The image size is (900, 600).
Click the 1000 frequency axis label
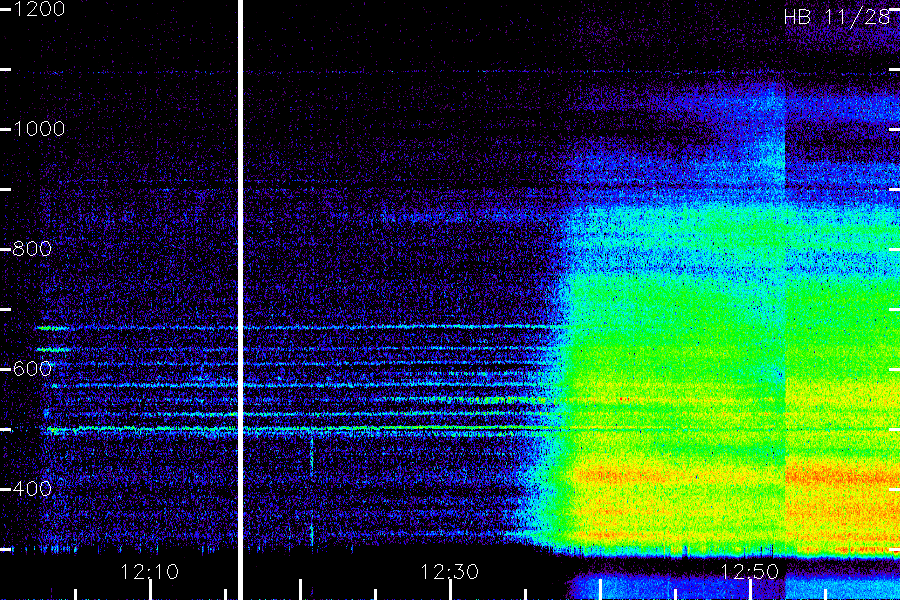point(38,129)
